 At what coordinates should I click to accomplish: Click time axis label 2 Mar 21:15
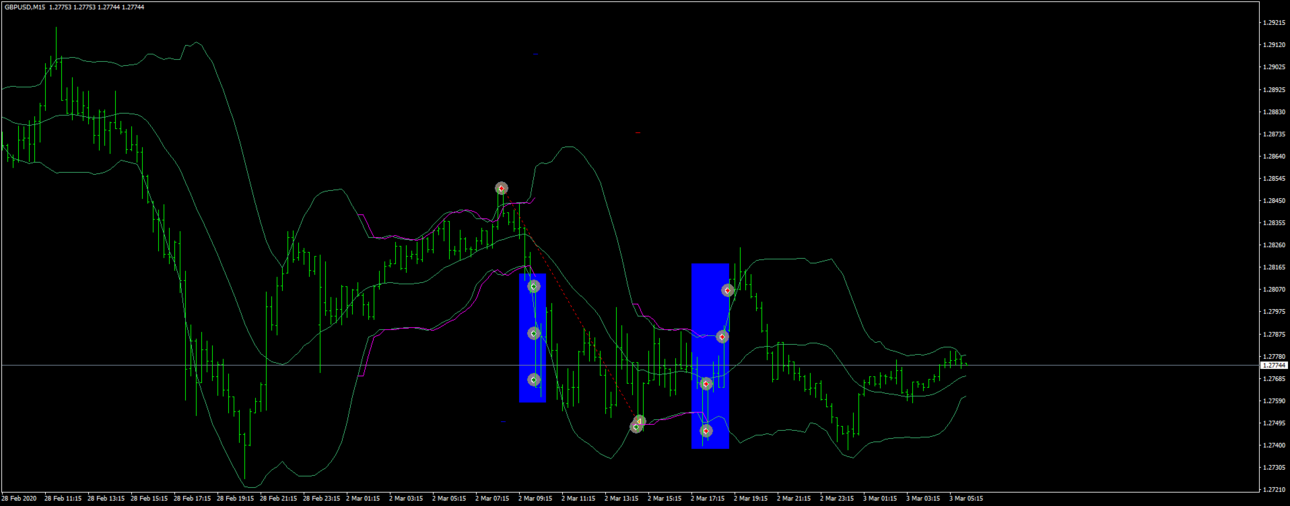(x=794, y=498)
